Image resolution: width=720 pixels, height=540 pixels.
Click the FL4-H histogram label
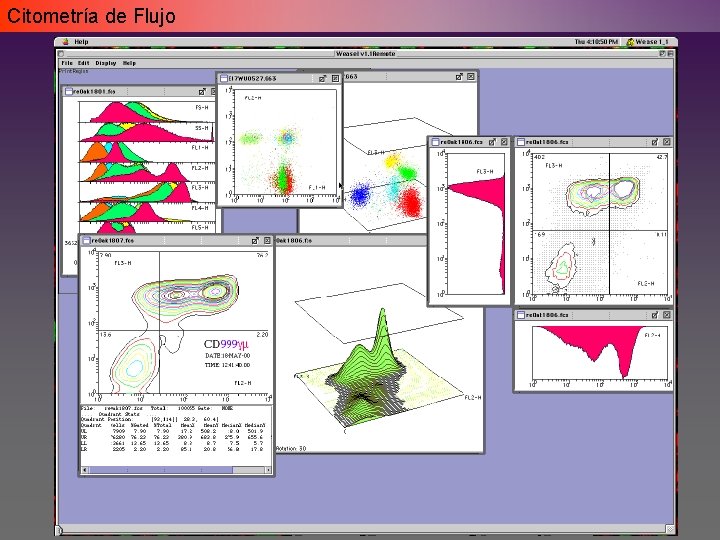[200, 208]
